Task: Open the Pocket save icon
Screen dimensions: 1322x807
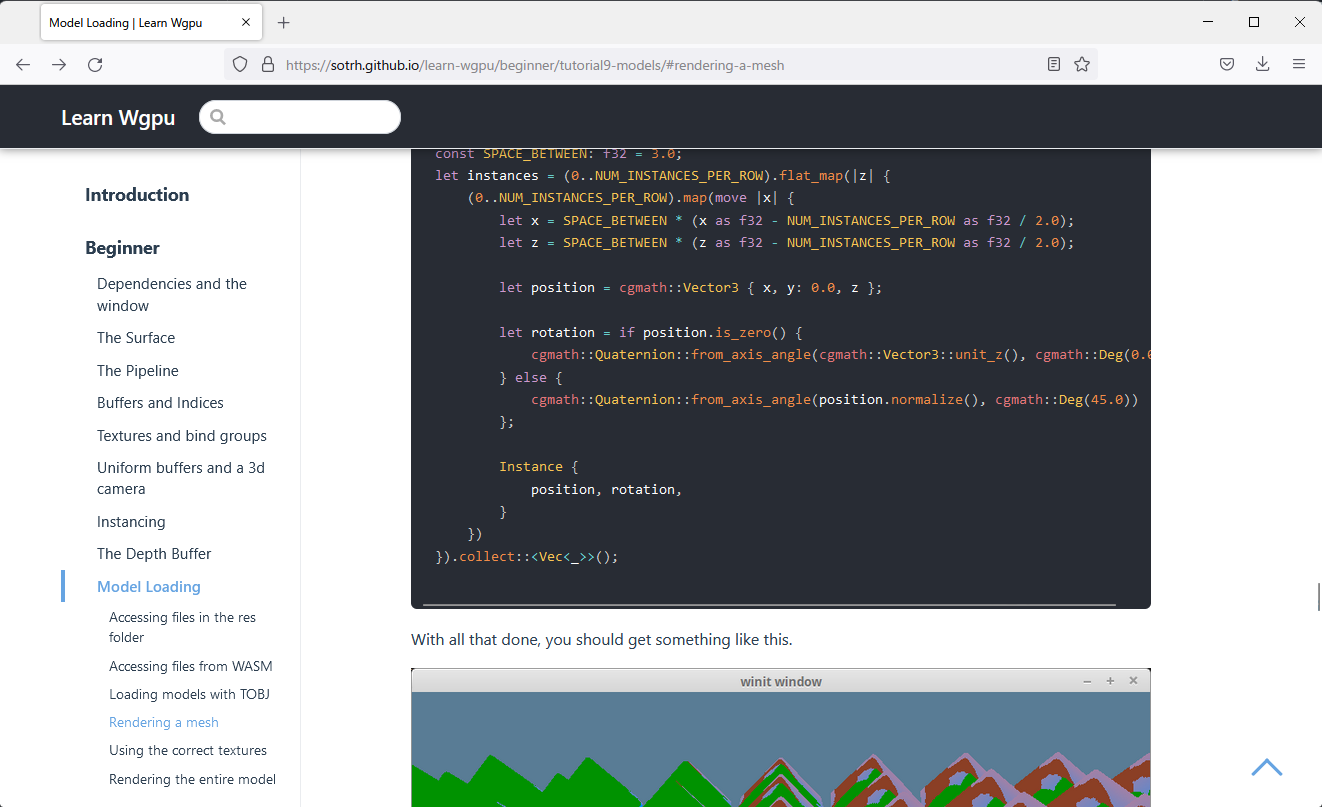Action: click(1227, 64)
